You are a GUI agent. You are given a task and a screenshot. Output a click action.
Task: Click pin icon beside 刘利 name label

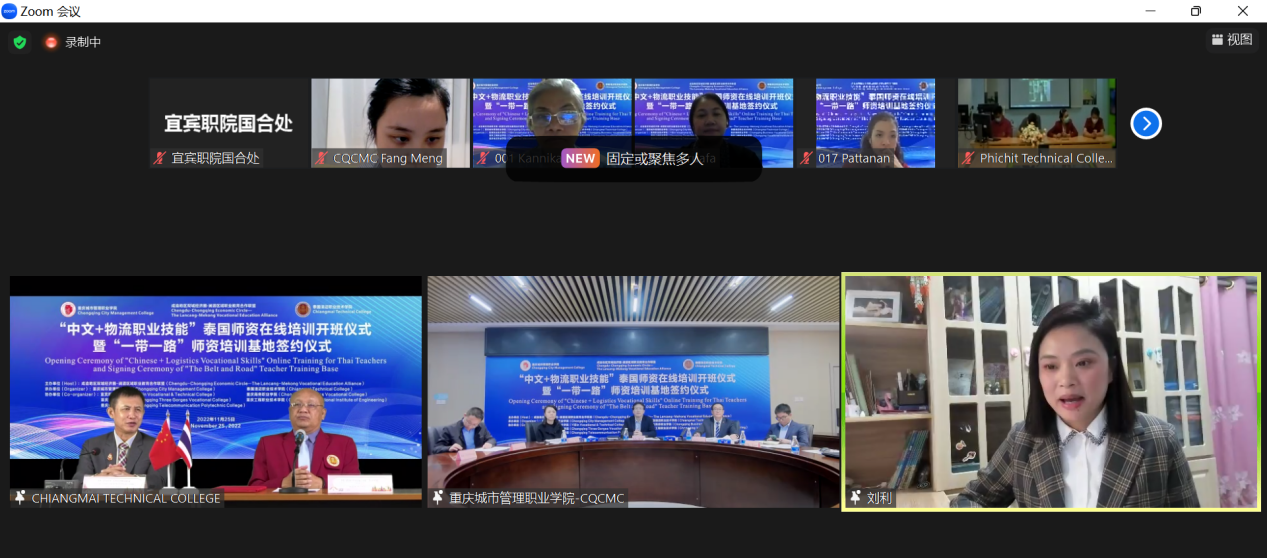pos(855,497)
